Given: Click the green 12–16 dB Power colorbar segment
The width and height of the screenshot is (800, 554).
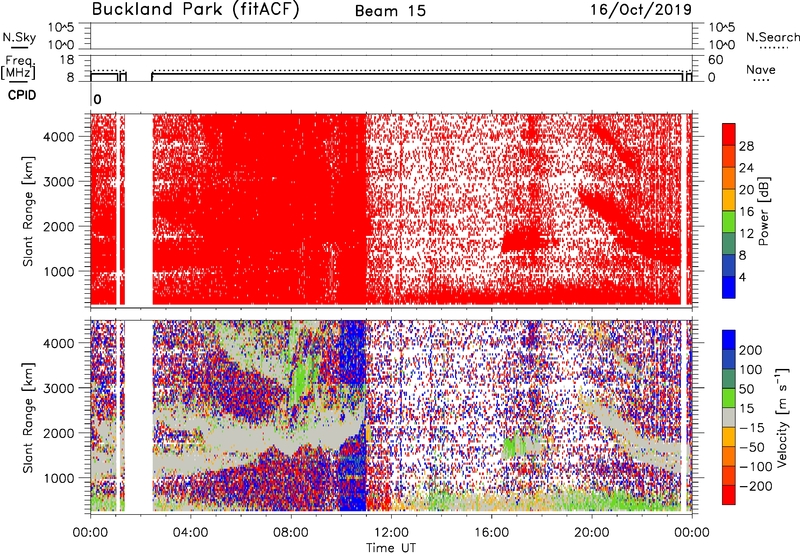Looking at the screenshot, I should [x=729, y=222].
